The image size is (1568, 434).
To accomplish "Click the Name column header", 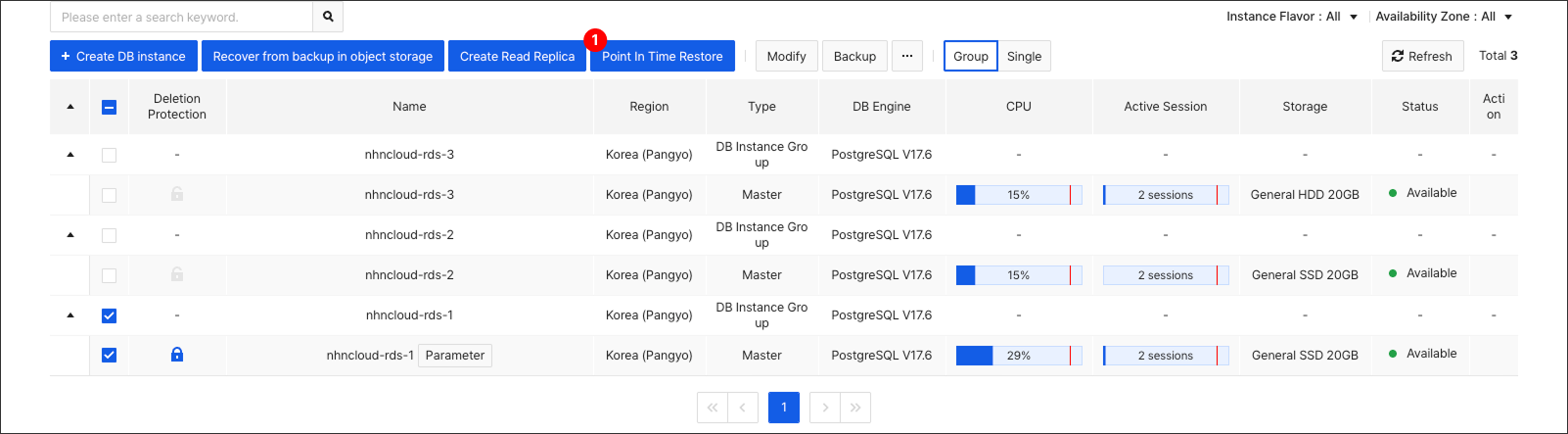I will [x=409, y=107].
